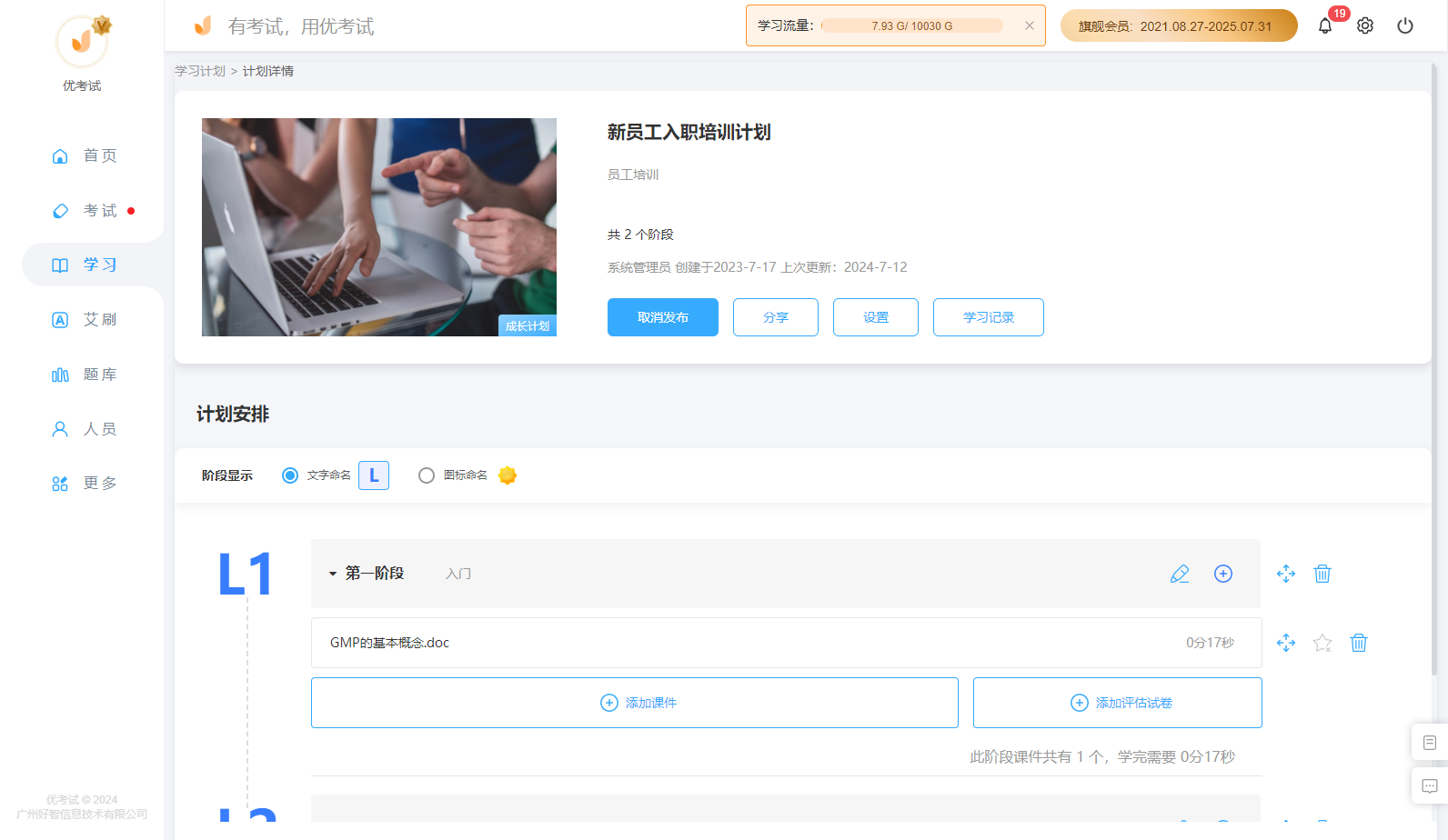The image size is (1448, 840).
Task: Click the 旗舰会员 membership badge
Action: click(1179, 25)
